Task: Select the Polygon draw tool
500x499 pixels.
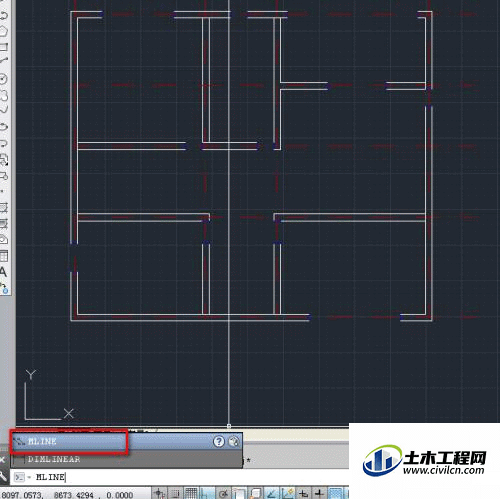Action: (3, 32)
